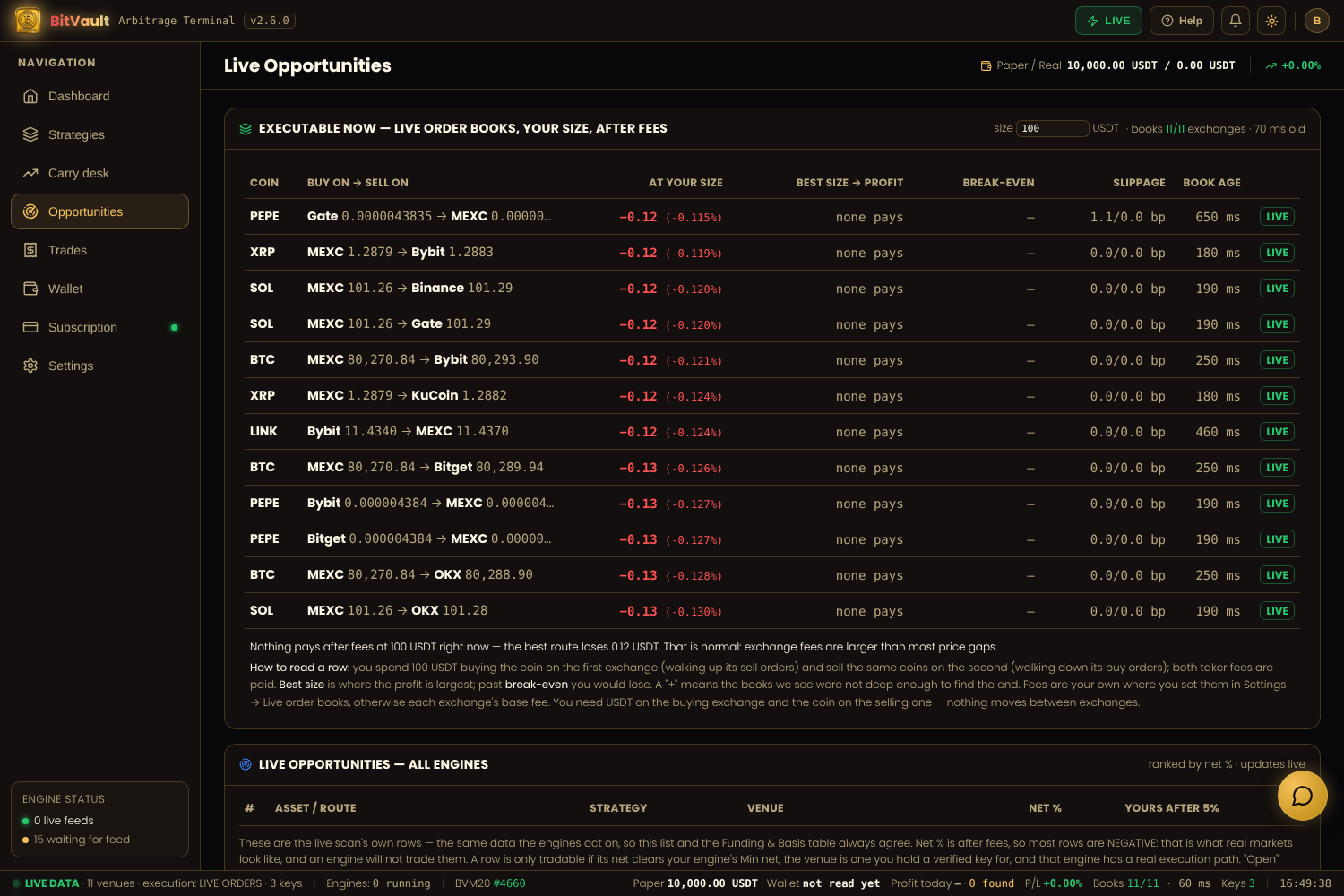Click the 0 live feeds status
1344x896 pixels.
click(58, 821)
